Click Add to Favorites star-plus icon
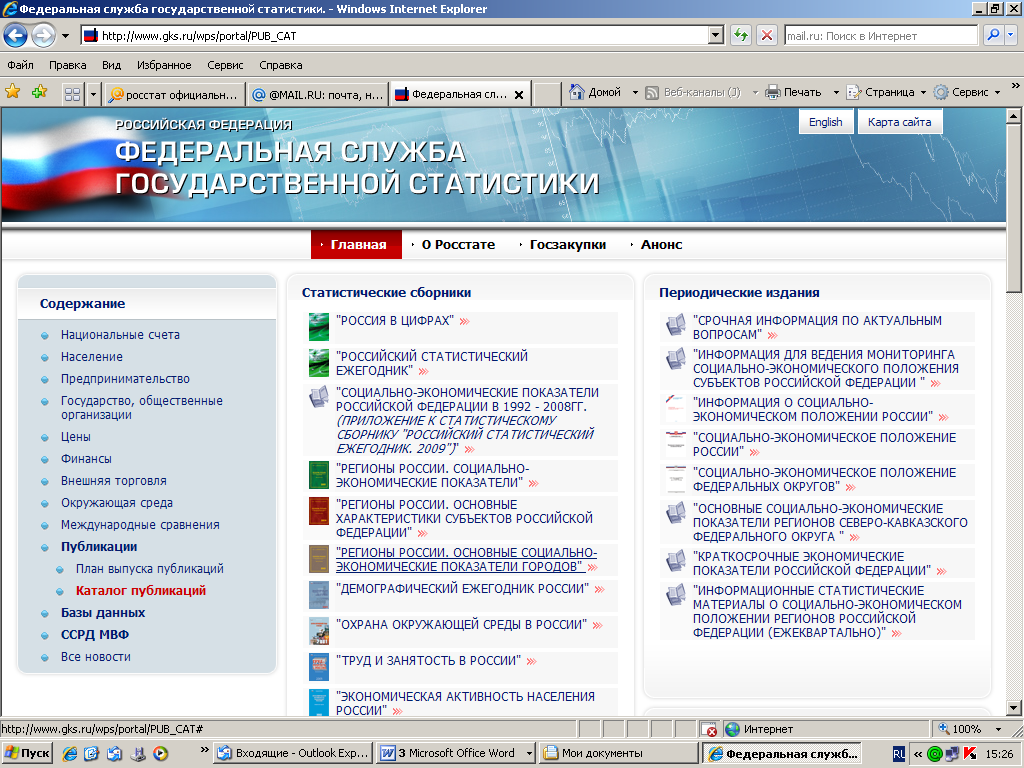 tap(39, 92)
